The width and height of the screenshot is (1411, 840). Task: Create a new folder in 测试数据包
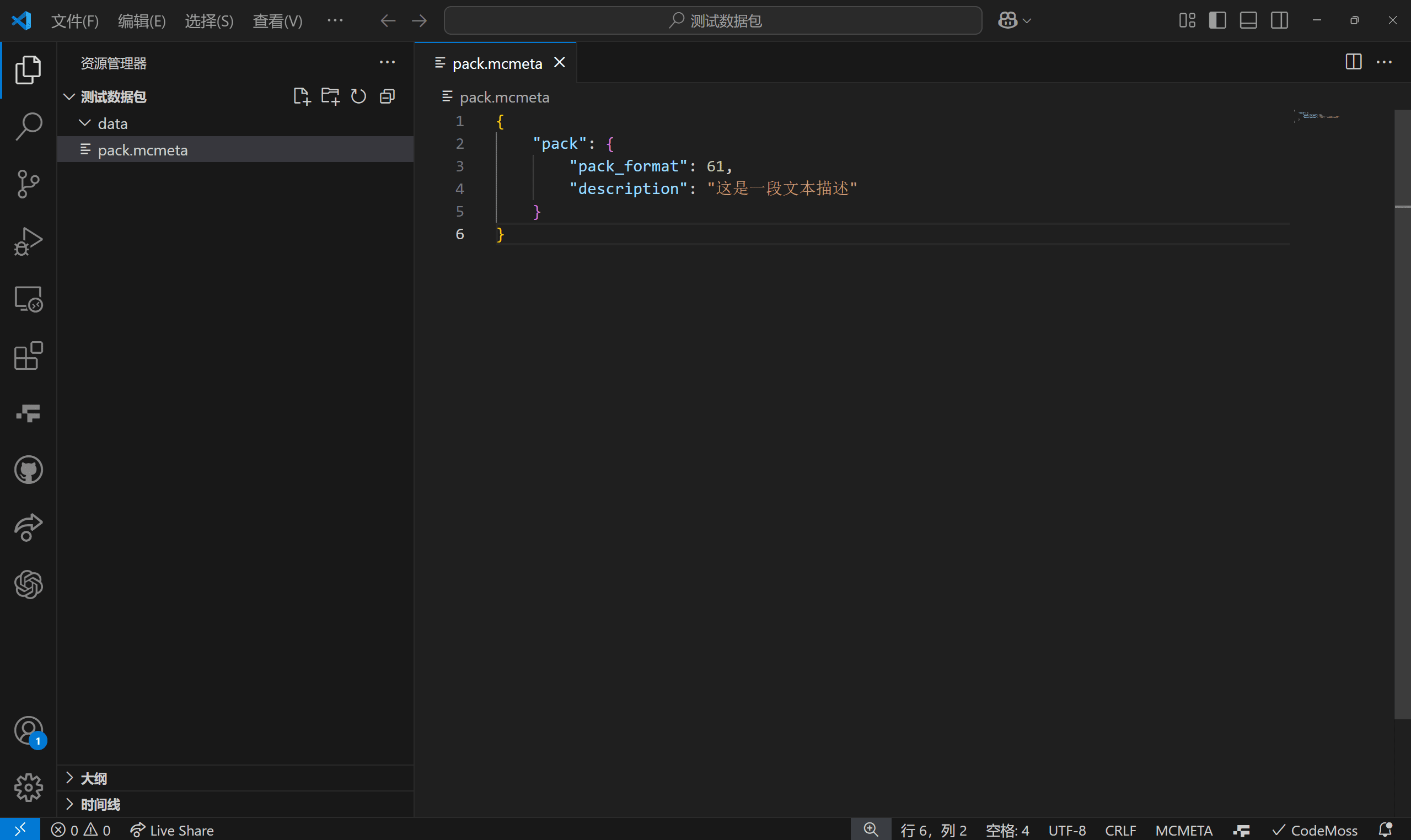[x=330, y=96]
